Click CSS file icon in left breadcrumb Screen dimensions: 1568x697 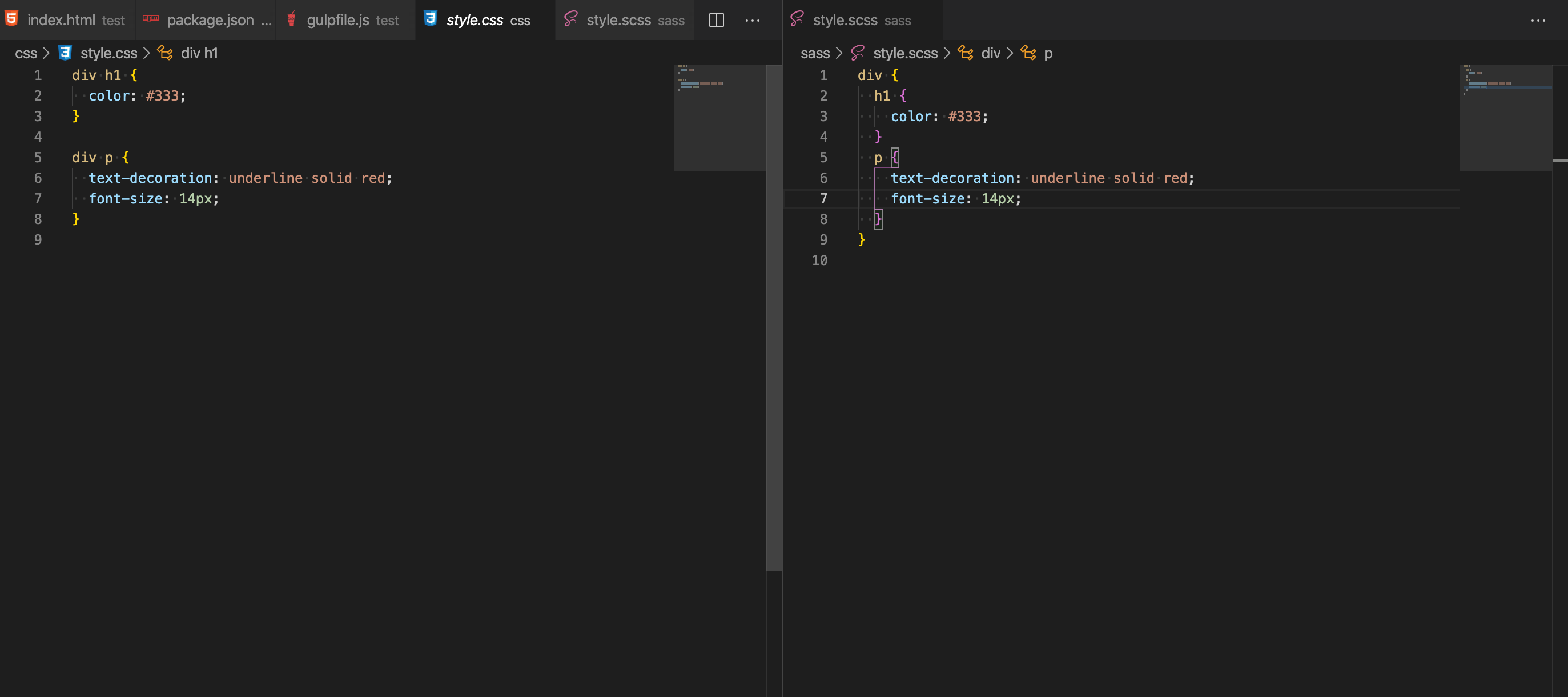pos(65,53)
